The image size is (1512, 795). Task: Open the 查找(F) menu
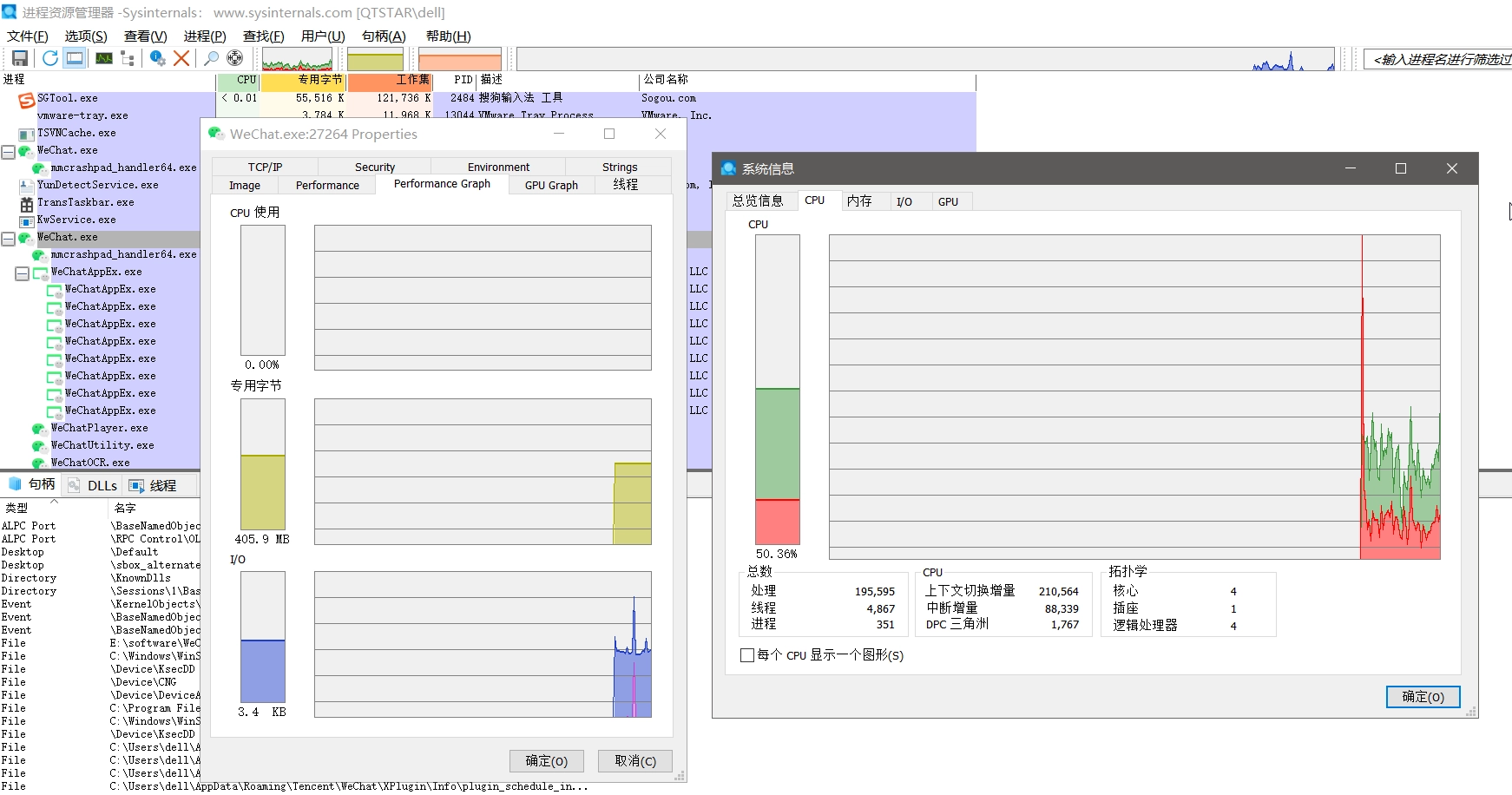click(x=263, y=36)
